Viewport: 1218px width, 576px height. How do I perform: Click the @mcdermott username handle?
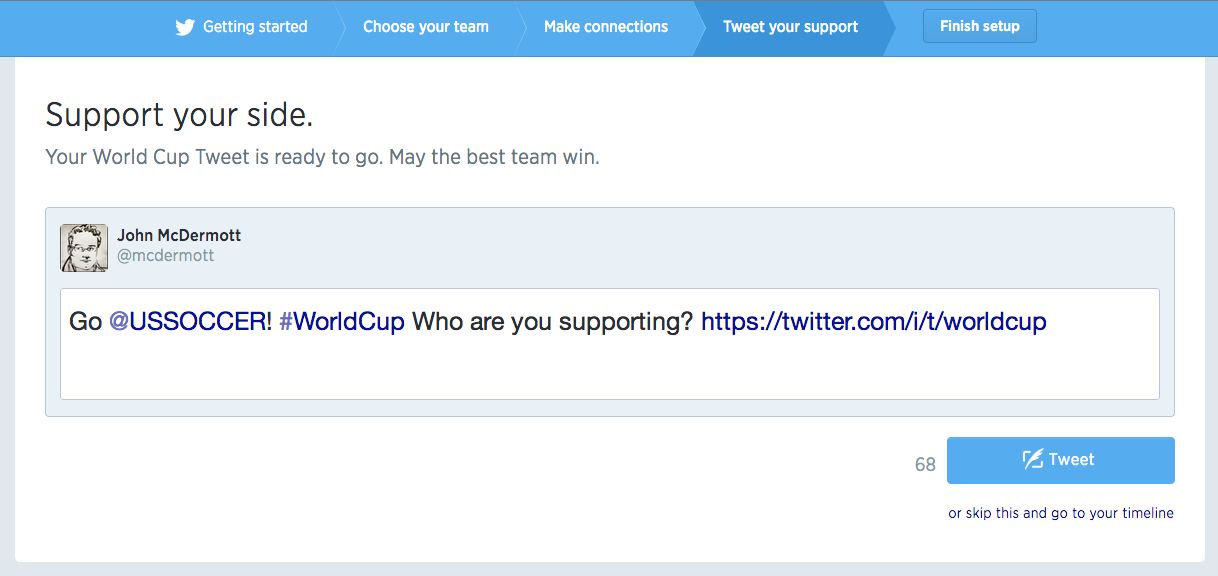(166, 256)
